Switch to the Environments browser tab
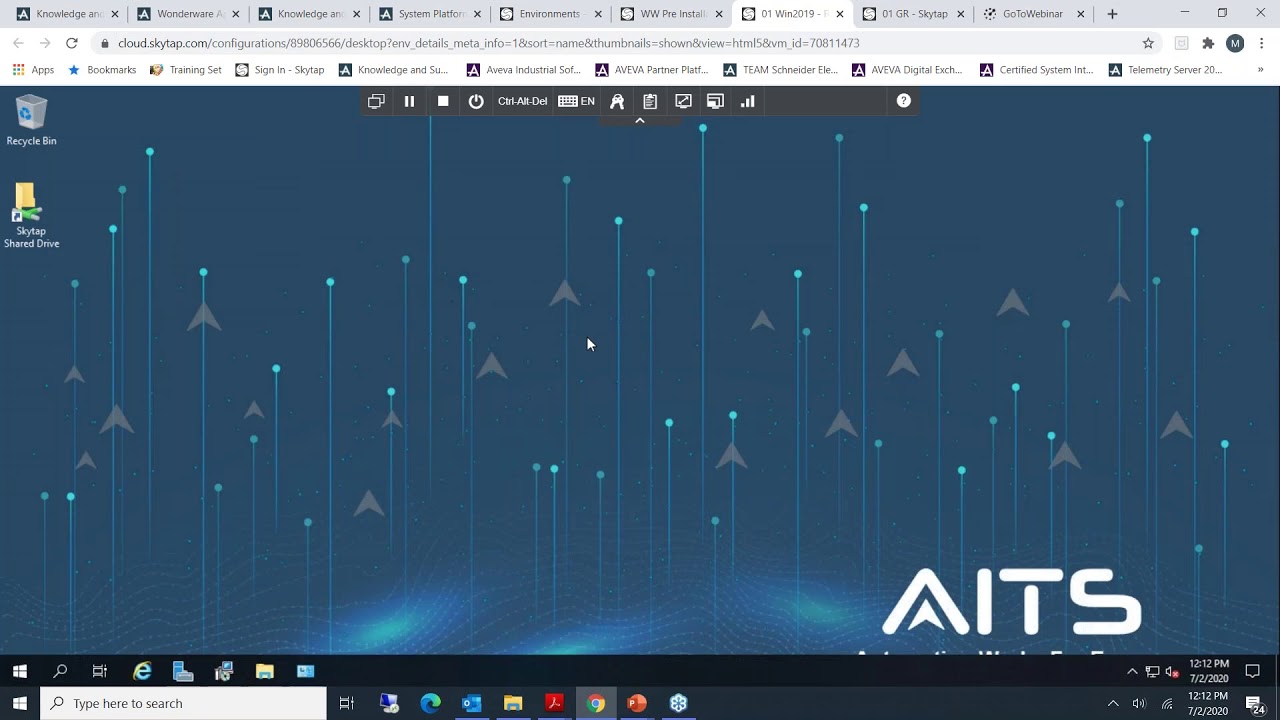 click(x=552, y=14)
